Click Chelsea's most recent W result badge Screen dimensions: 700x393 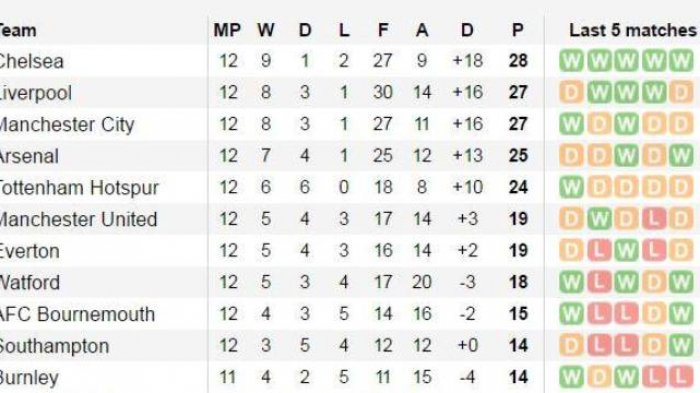click(x=681, y=61)
